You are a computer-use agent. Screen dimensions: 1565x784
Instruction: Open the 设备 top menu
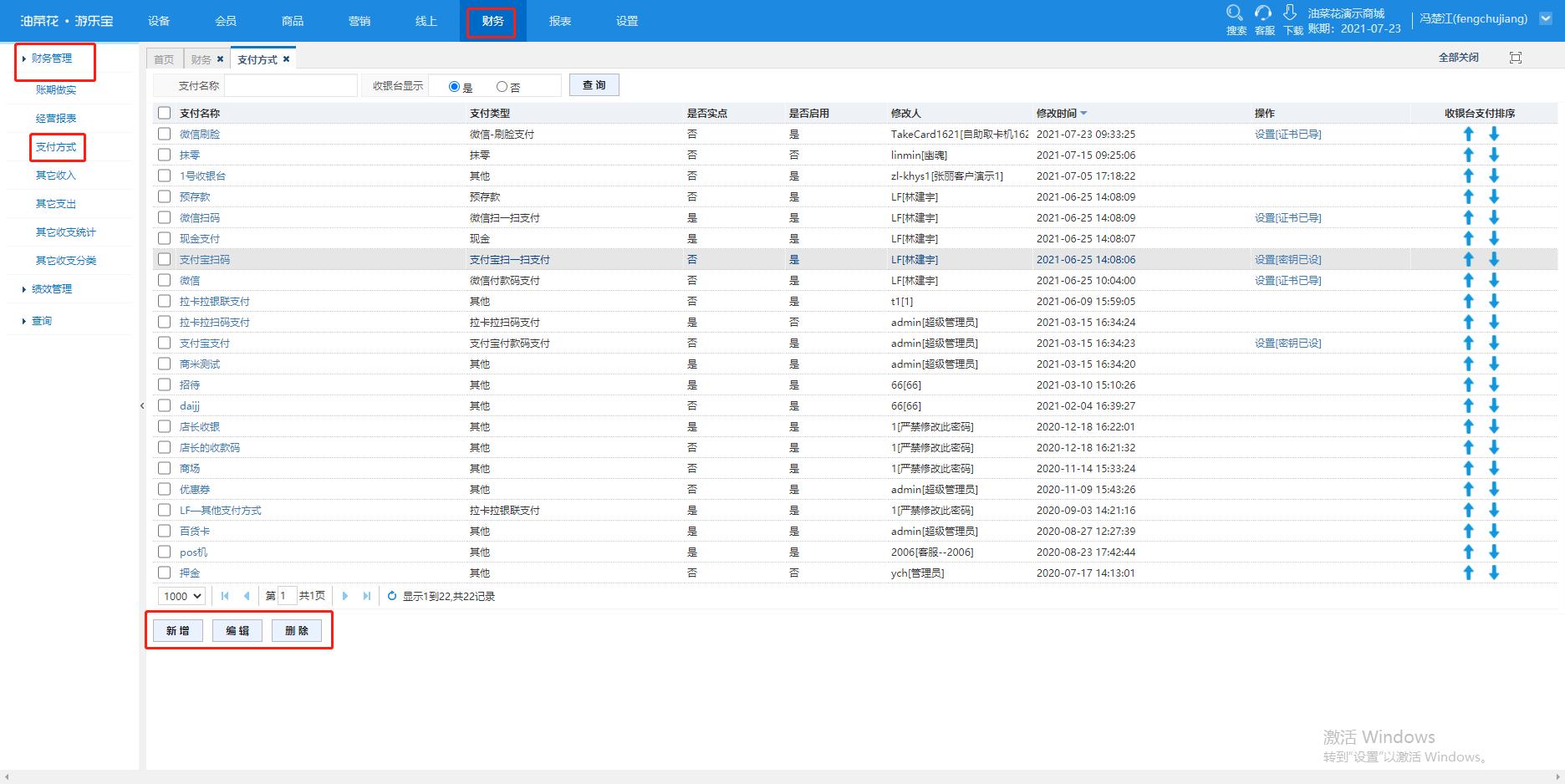click(x=159, y=21)
